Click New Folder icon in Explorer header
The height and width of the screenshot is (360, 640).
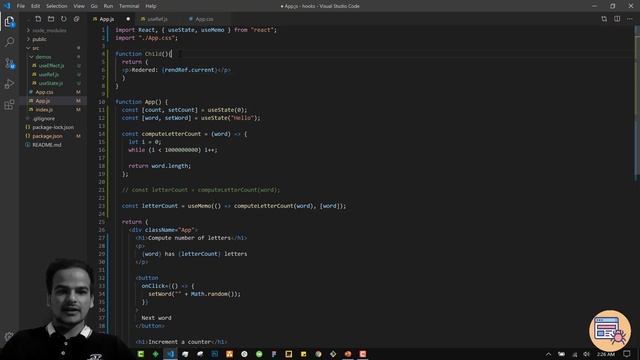(51, 19)
